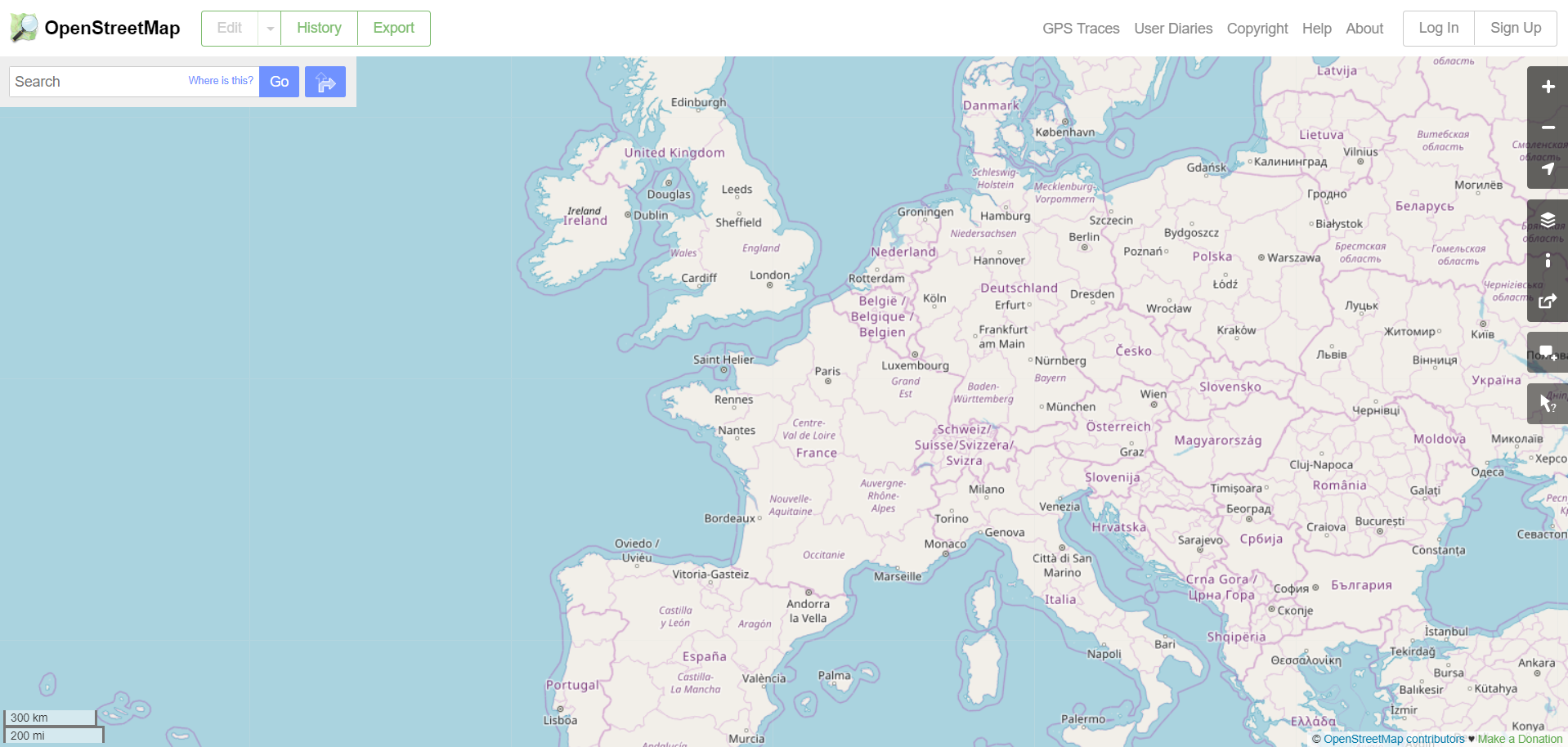The height and width of the screenshot is (747, 1568).
Task: Open the Copyright page
Action: click(x=1257, y=29)
